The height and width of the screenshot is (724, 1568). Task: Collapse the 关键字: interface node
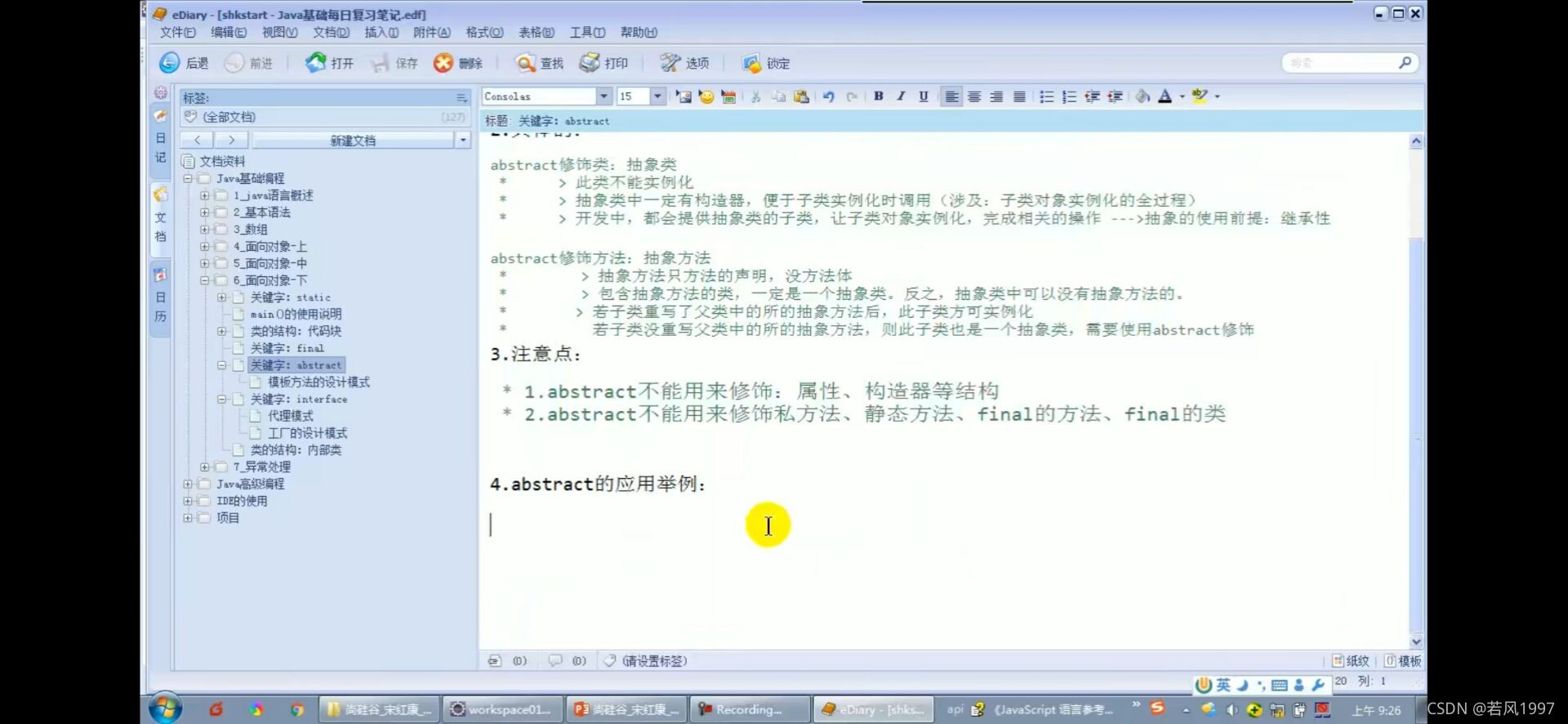[x=222, y=400]
